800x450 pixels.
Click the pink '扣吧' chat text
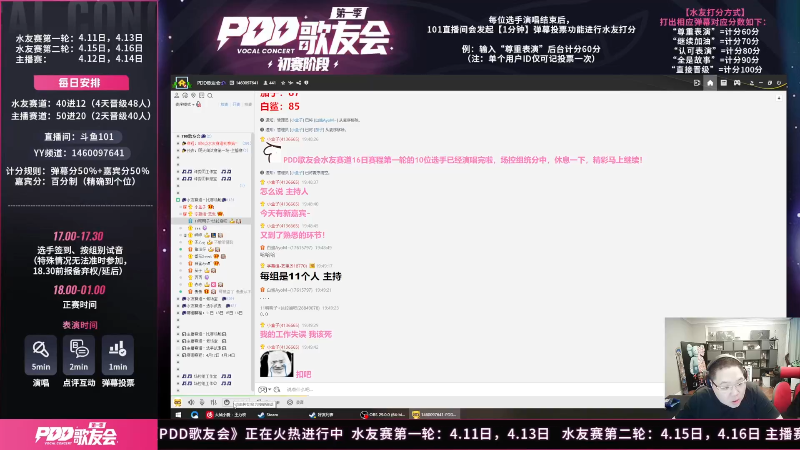coord(304,374)
